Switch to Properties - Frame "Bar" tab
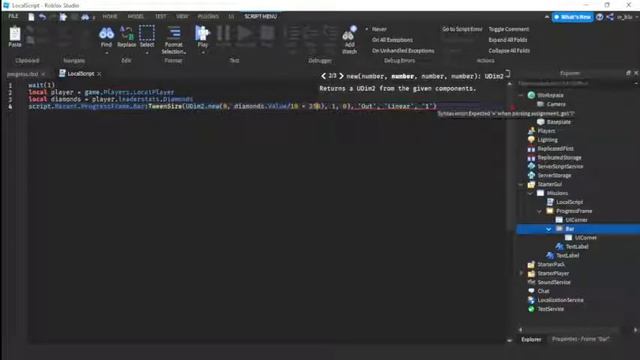Image resolution: width=640 pixels, height=360 pixels. pos(580,339)
